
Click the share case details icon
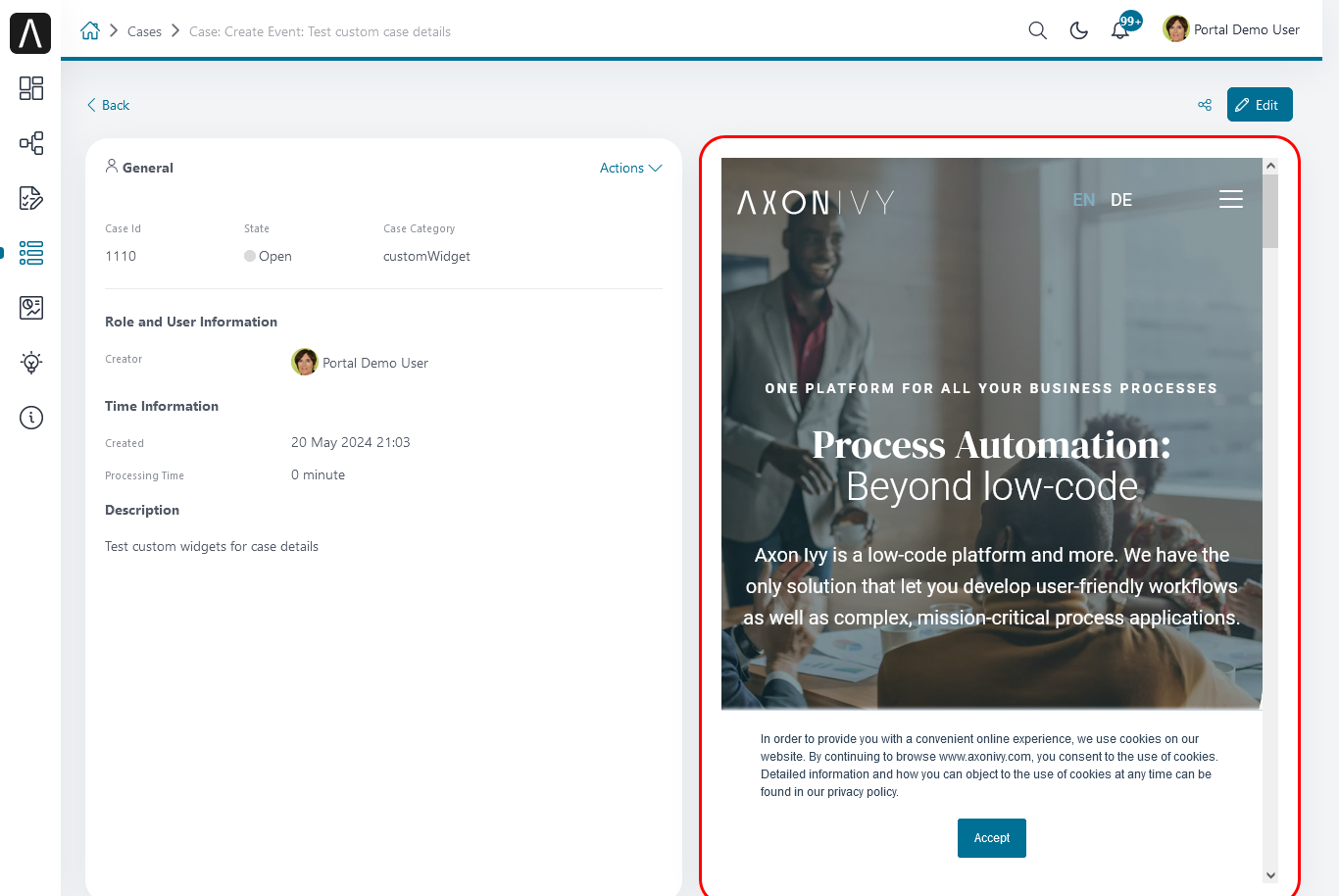(x=1205, y=105)
